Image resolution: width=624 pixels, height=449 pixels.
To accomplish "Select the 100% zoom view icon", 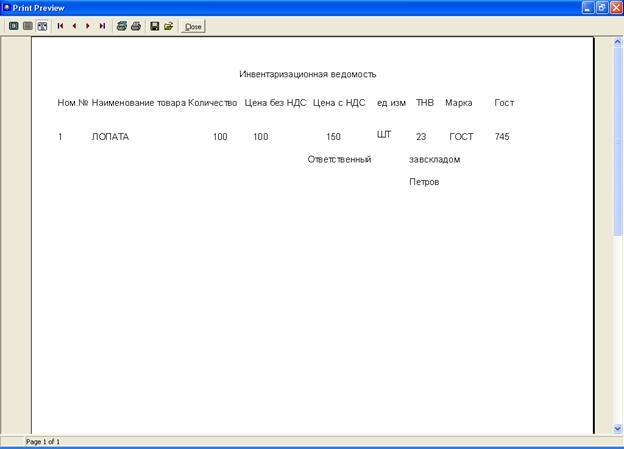I will coord(28,26).
